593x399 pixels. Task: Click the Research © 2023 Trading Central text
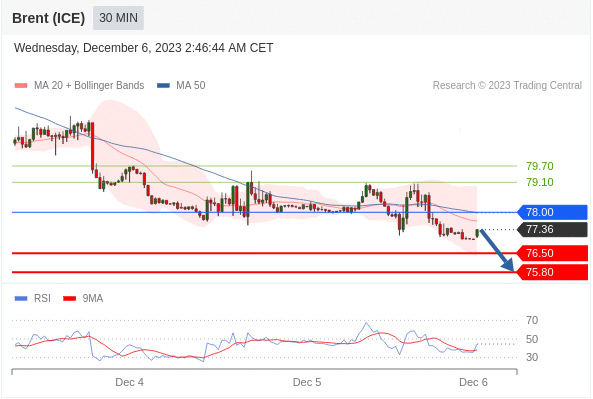click(x=507, y=85)
